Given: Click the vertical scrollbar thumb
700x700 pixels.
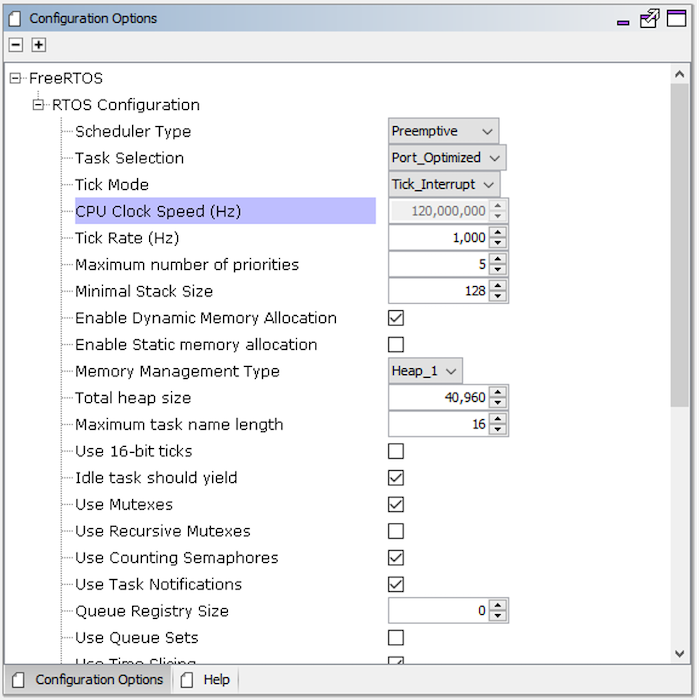Looking at the screenshot, I should 679,245.
